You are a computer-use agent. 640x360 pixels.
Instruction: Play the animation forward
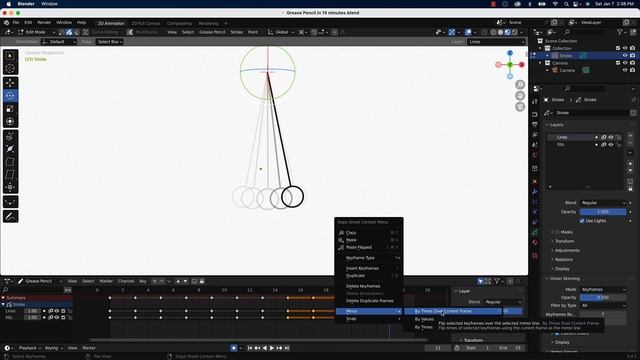(x=272, y=348)
